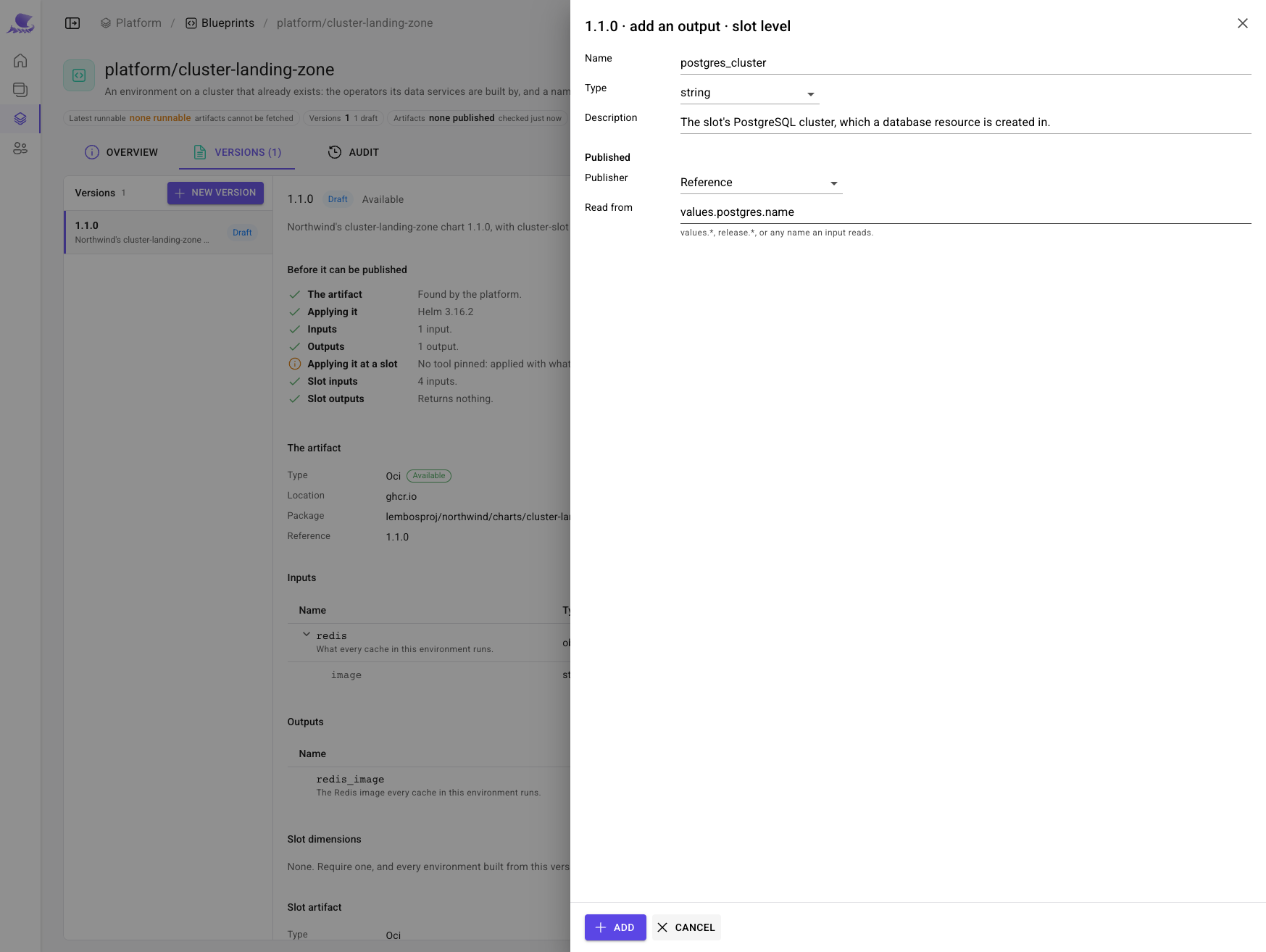
Task: Switch to the Versions (1) tab
Action: [x=237, y=152]
